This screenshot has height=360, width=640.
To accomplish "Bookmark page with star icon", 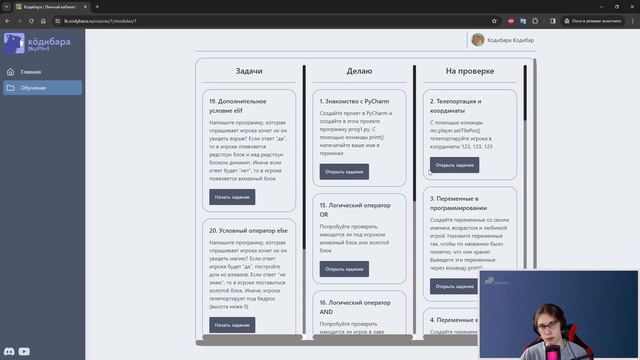I will point(494,21).
